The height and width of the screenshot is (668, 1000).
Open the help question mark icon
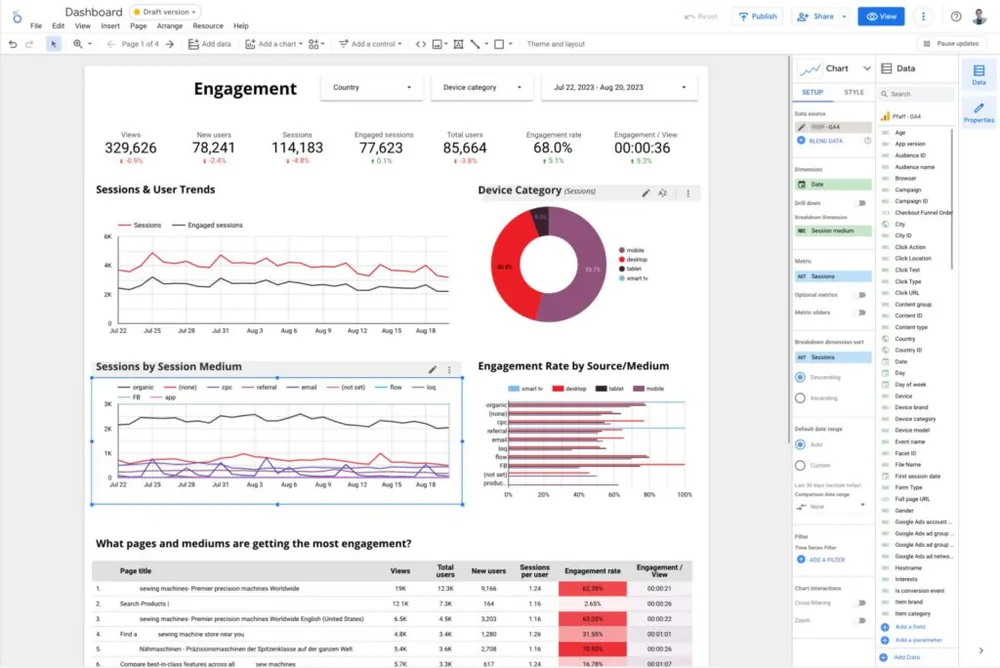pos(955,17)
